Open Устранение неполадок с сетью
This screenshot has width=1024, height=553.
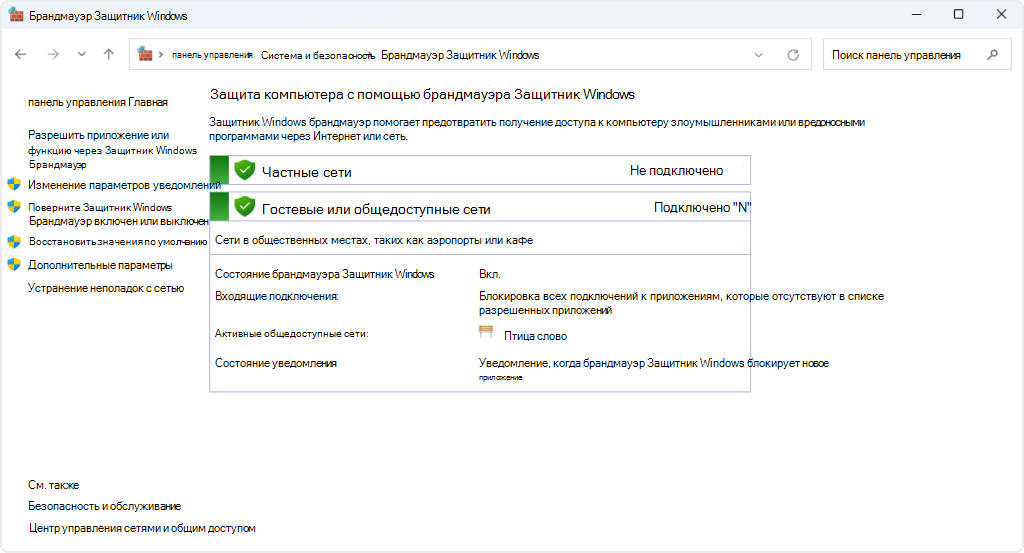106,288
